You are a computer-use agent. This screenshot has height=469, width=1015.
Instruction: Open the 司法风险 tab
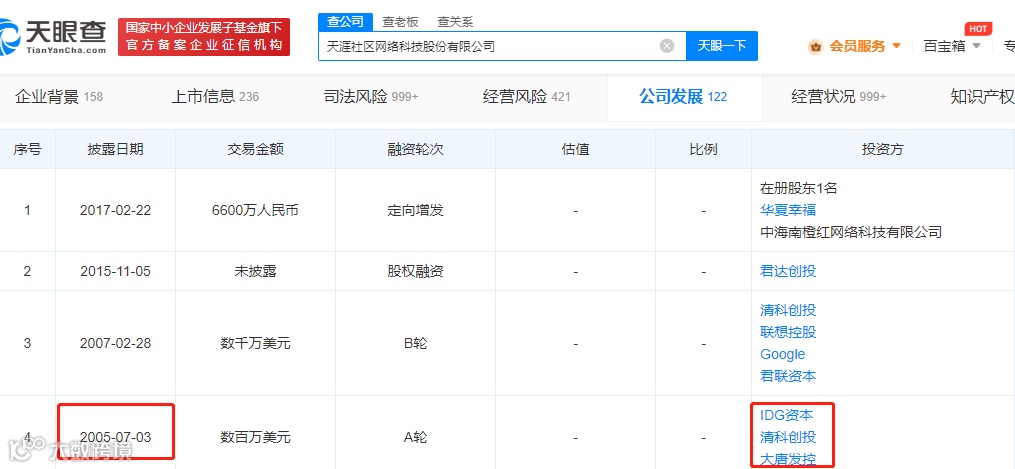(x=371, y=97)
